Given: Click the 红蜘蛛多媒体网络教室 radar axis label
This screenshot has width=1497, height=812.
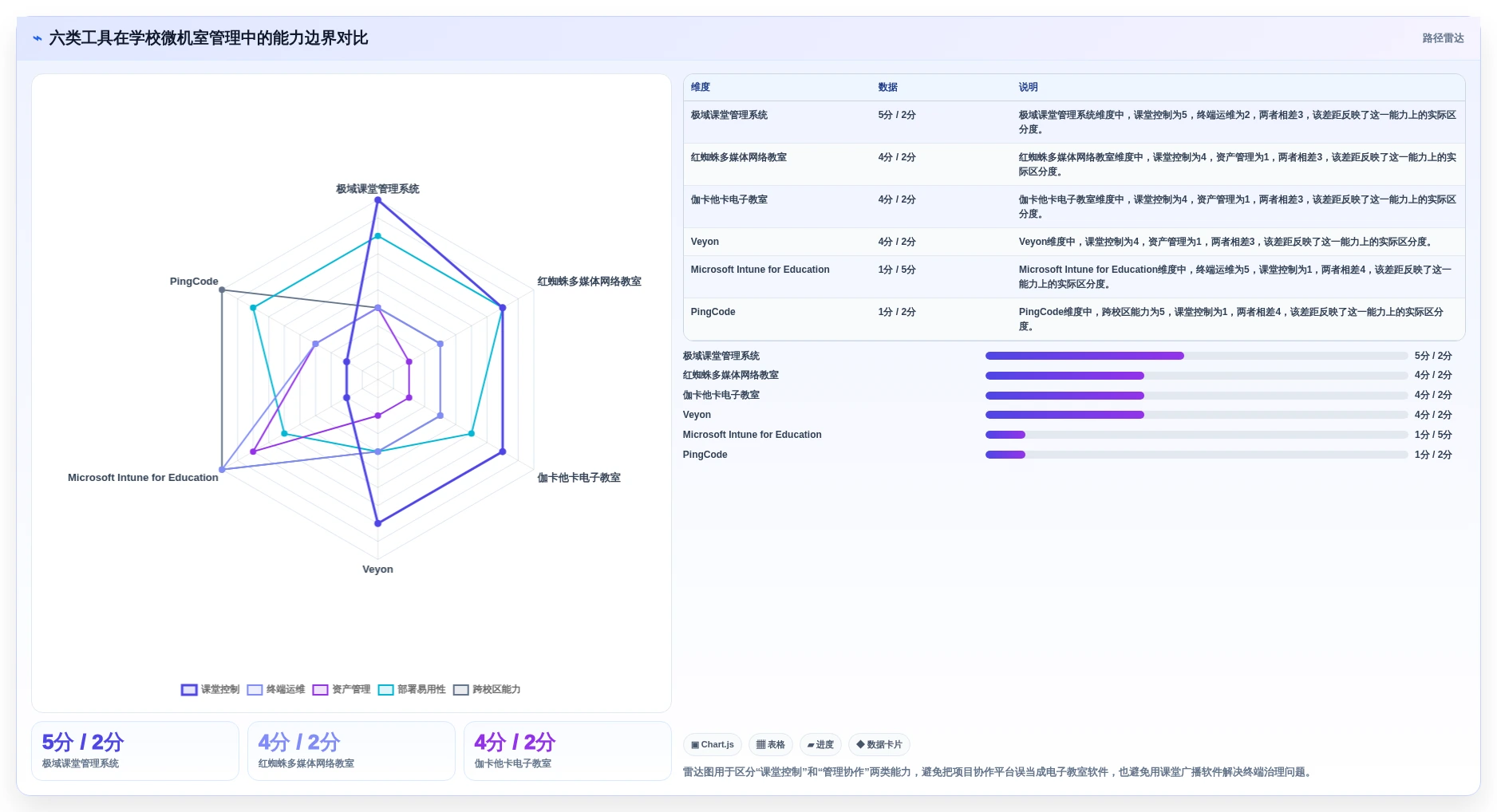Looking at the screenshot, I should 589,282.
